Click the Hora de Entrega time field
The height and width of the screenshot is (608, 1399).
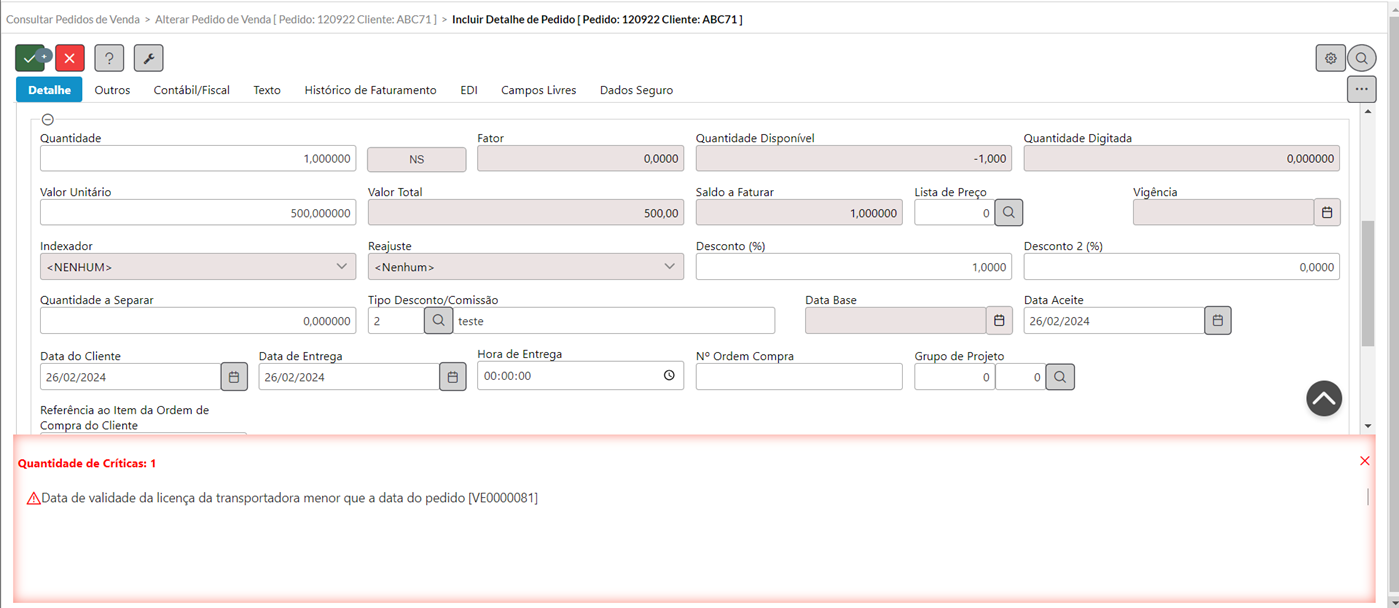pos(580,376)
